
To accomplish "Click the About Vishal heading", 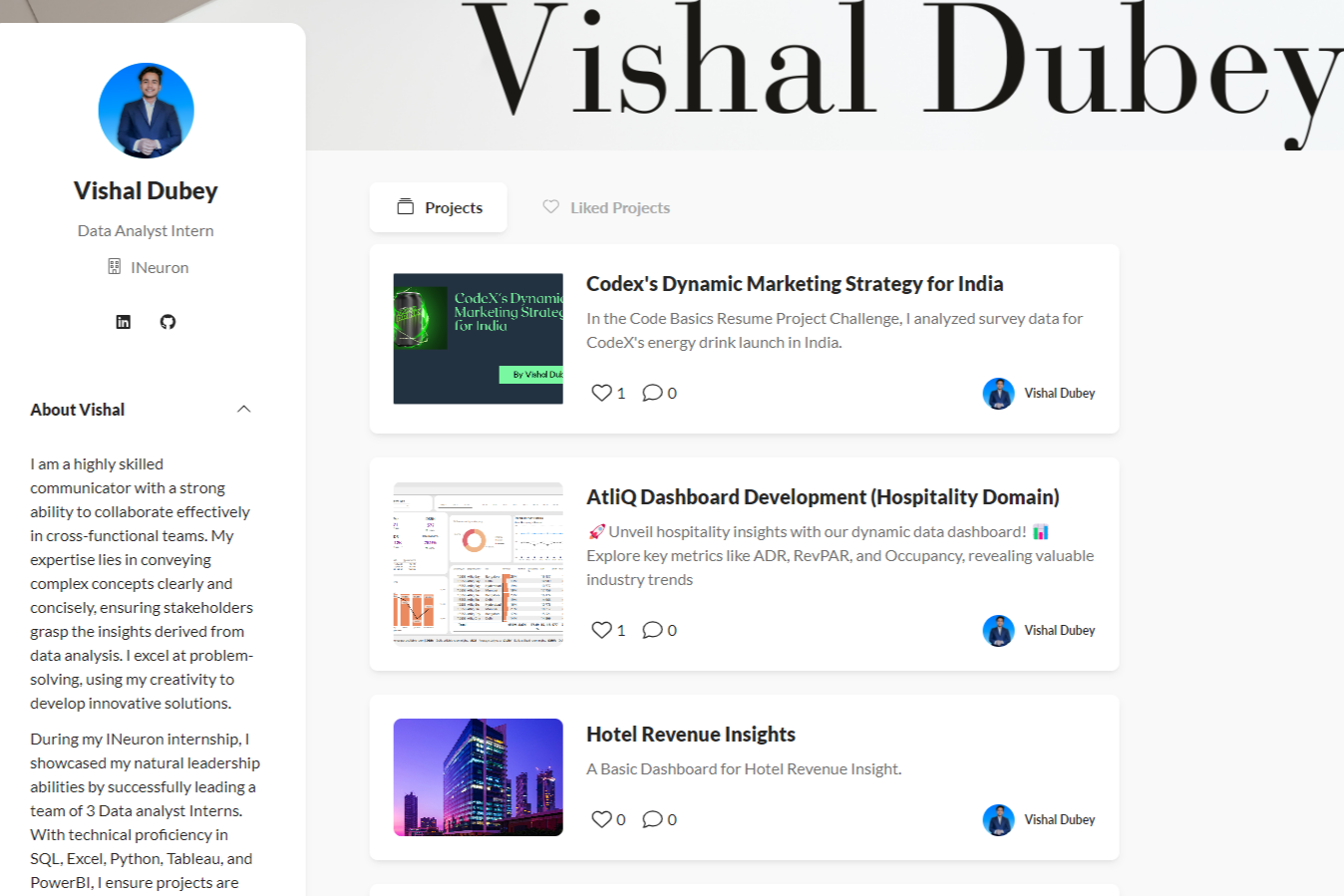I will pyautogui.click(x=78, y=410).
